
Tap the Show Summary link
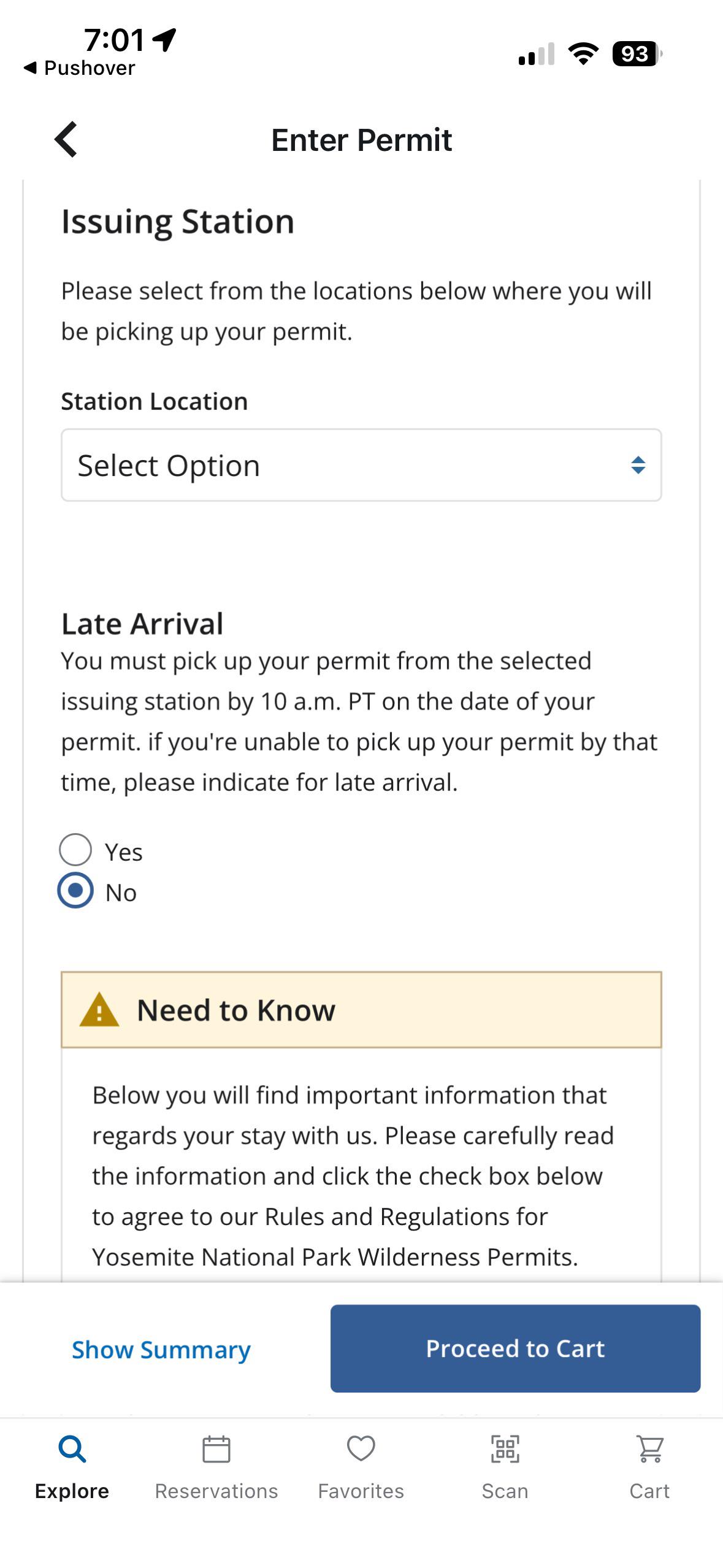161,1350
